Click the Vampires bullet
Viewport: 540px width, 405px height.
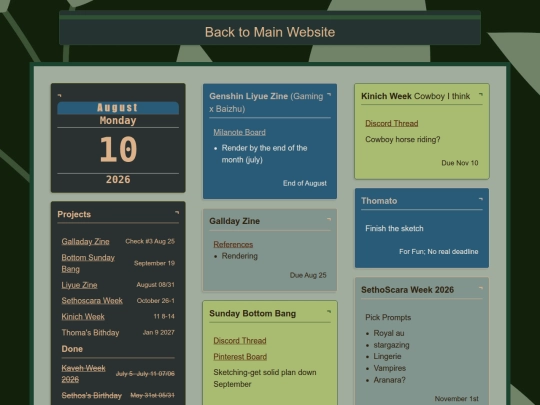[390, 368]
